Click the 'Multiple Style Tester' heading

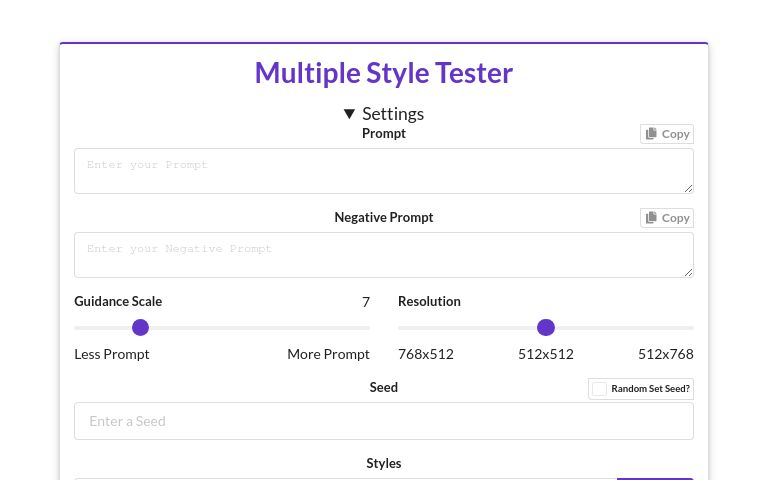pyautogui.click(x=384, y=73)
